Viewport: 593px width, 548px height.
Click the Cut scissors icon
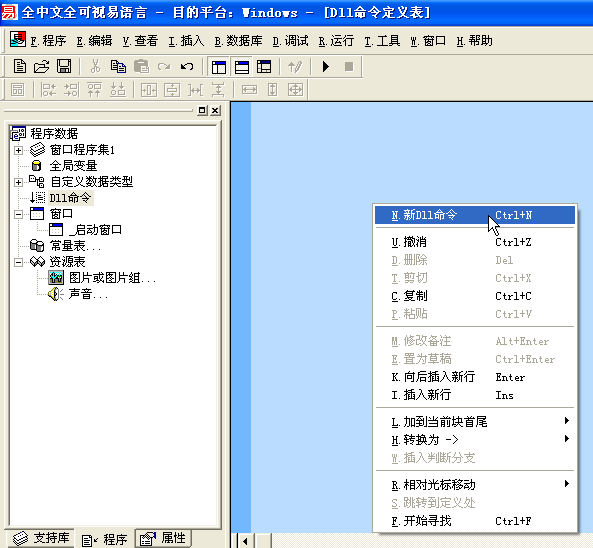coord(95,67)
